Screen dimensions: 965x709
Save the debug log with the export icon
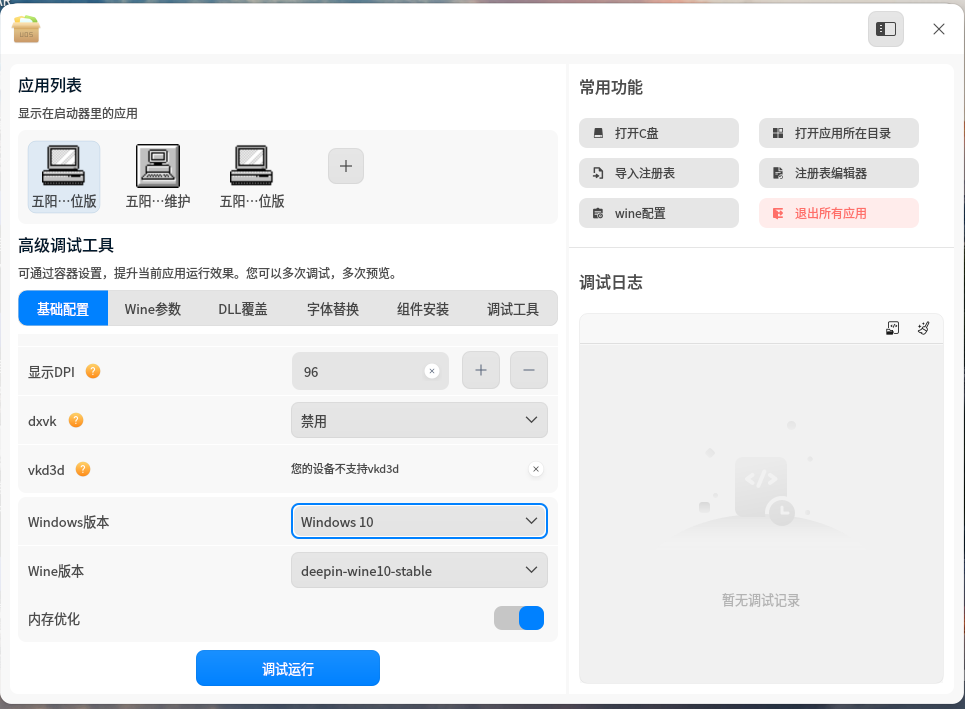[x=892, y=329]
